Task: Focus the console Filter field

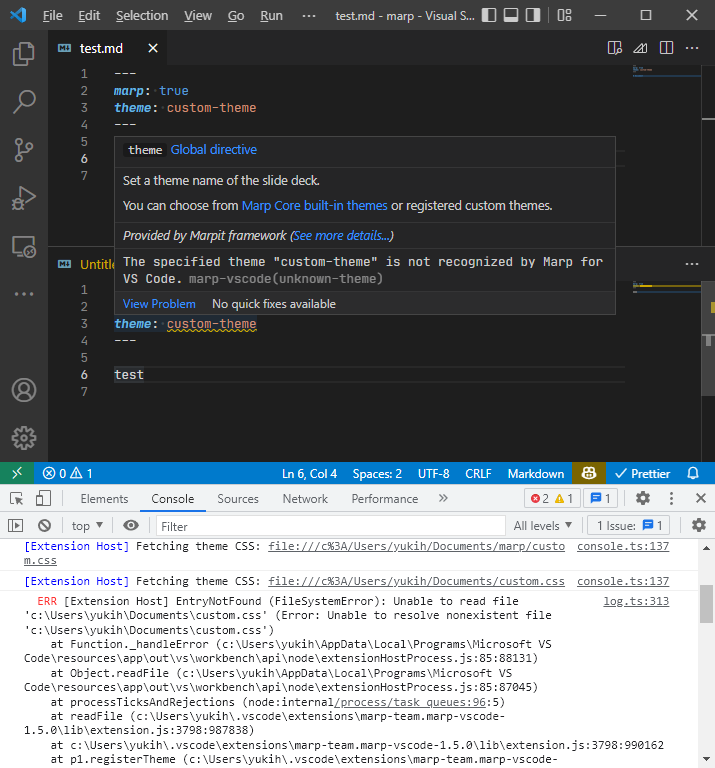Action: [x=331, y=526]
